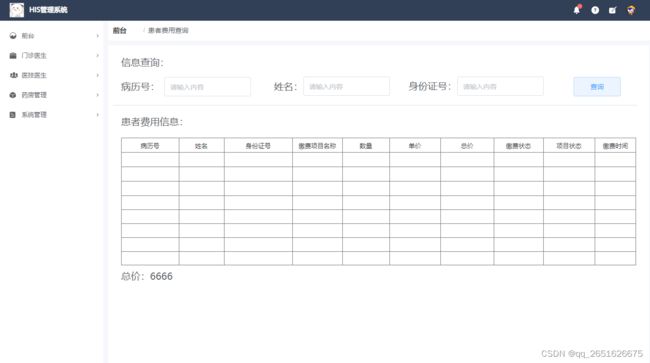Click the edit note icon in header
Image resolution: width=650 pixels, height=363 pixels.
coord(612,10)
